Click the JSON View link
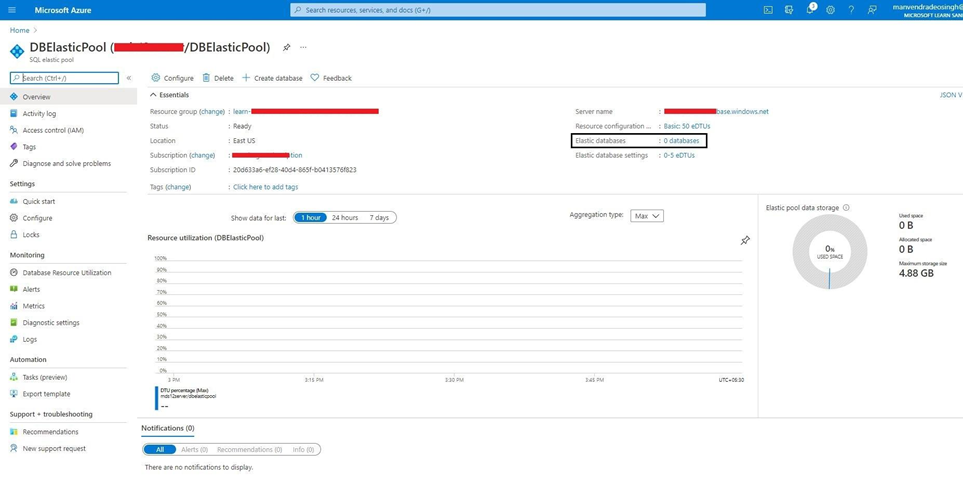 951,95
